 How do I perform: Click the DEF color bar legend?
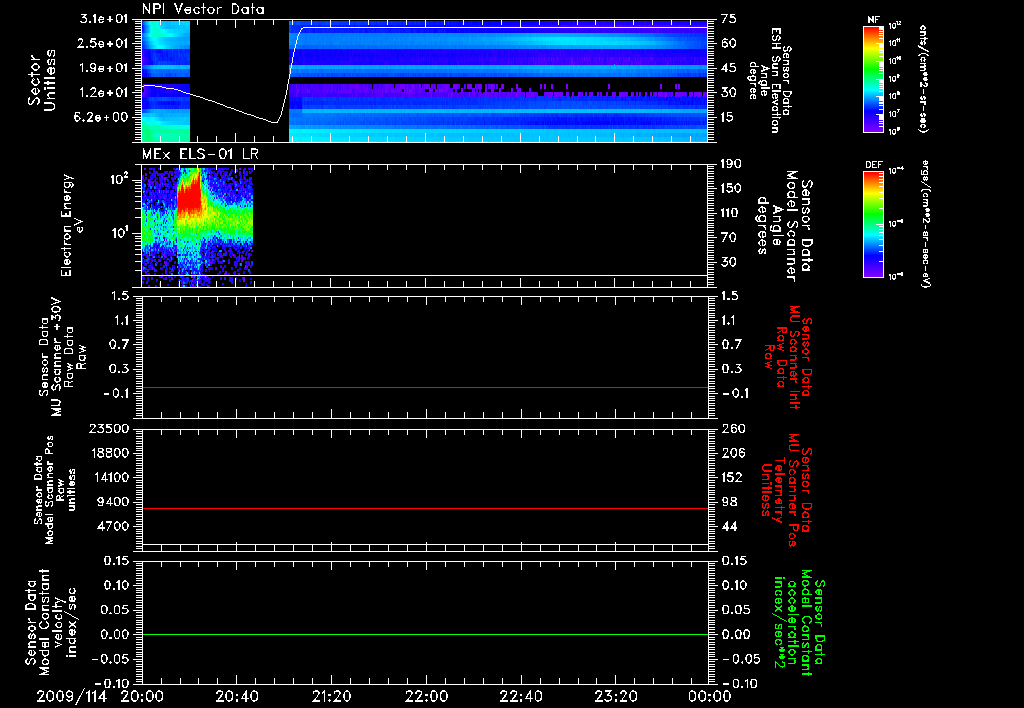coord(873,224)
